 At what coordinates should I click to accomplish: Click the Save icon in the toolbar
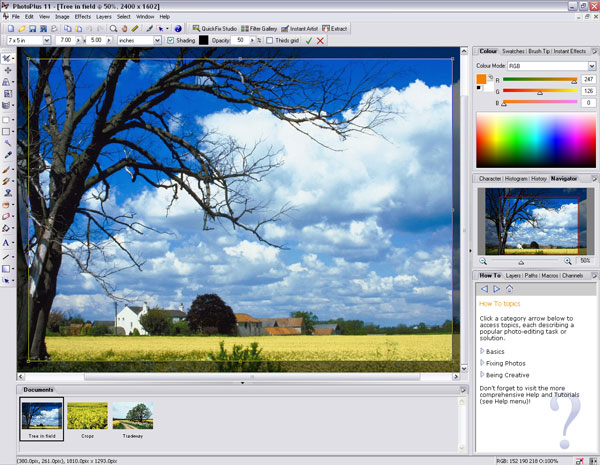click(31, 29)
